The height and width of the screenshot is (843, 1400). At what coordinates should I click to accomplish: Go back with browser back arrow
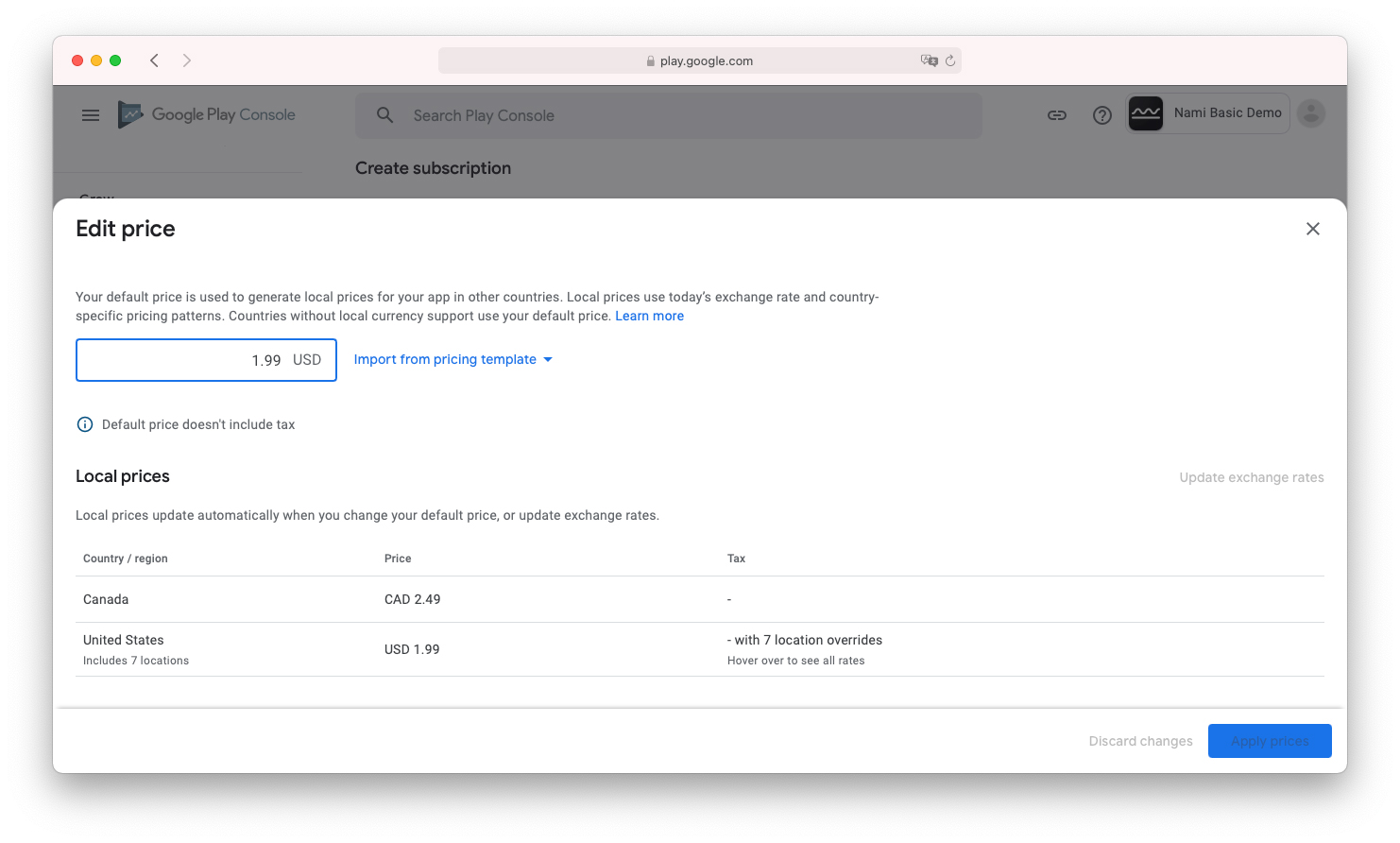[154, 60]
